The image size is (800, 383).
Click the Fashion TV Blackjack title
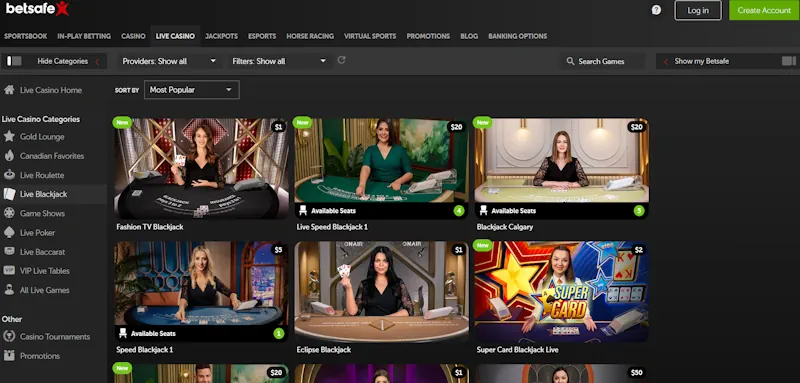pyautogui.click(x=149, y=227)
